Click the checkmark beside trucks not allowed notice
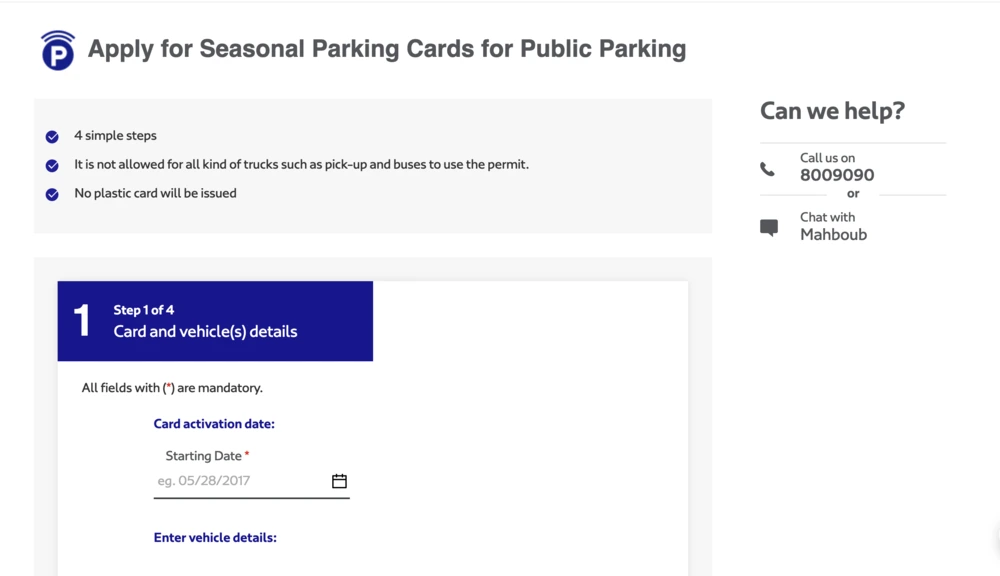The image size is (1000, 576). pyautogui.click(x=52, y=165)
